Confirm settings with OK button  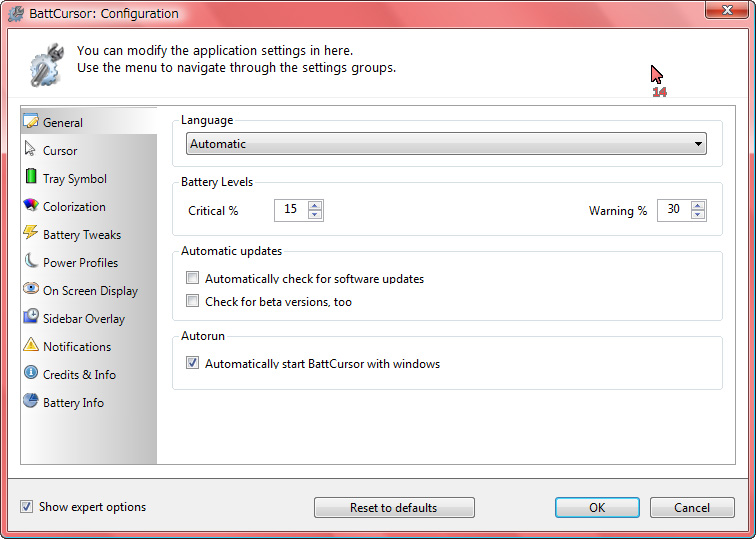(x=597, y=508)
